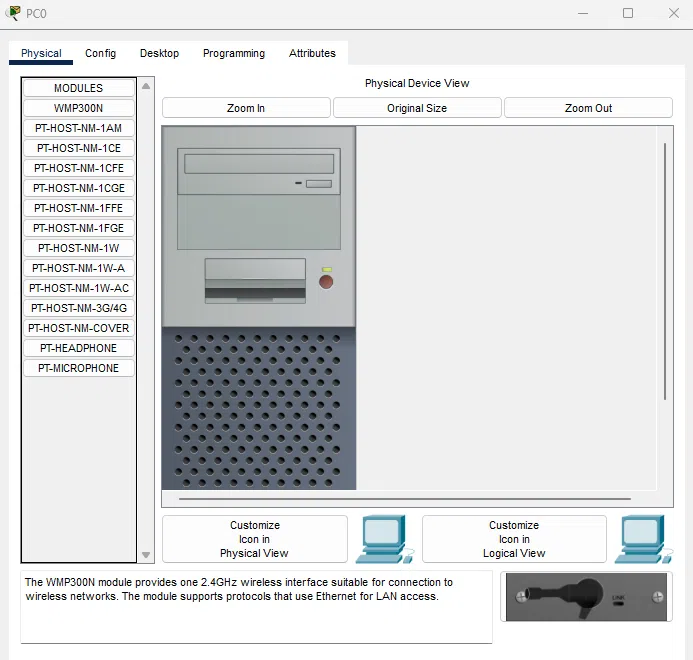Open the Attributes tab
The width and height of the screenshot is (693, 660).
tap(312, 53)
